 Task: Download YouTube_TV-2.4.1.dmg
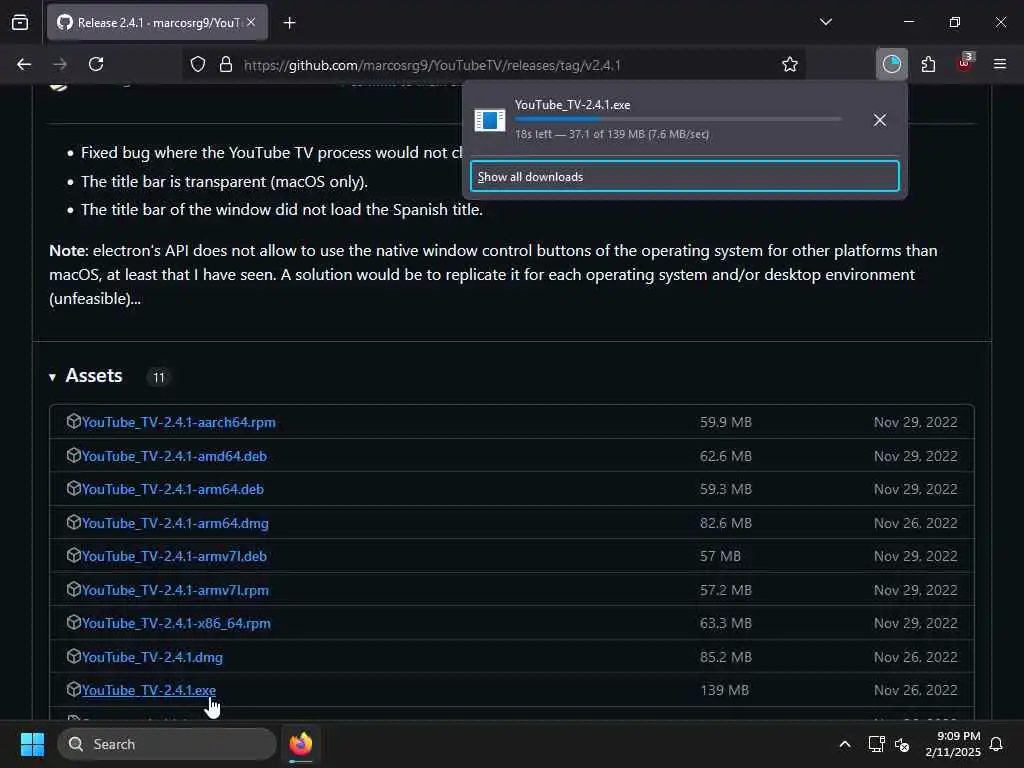[152, 658]
